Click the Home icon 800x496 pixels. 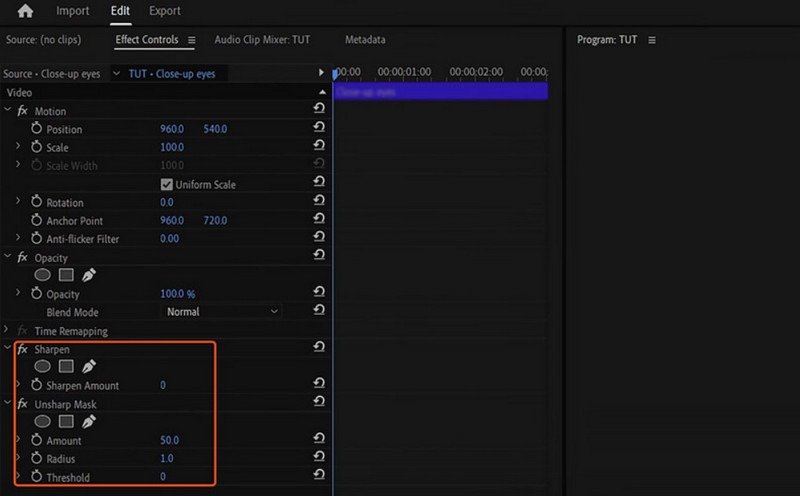pos(25,11)
